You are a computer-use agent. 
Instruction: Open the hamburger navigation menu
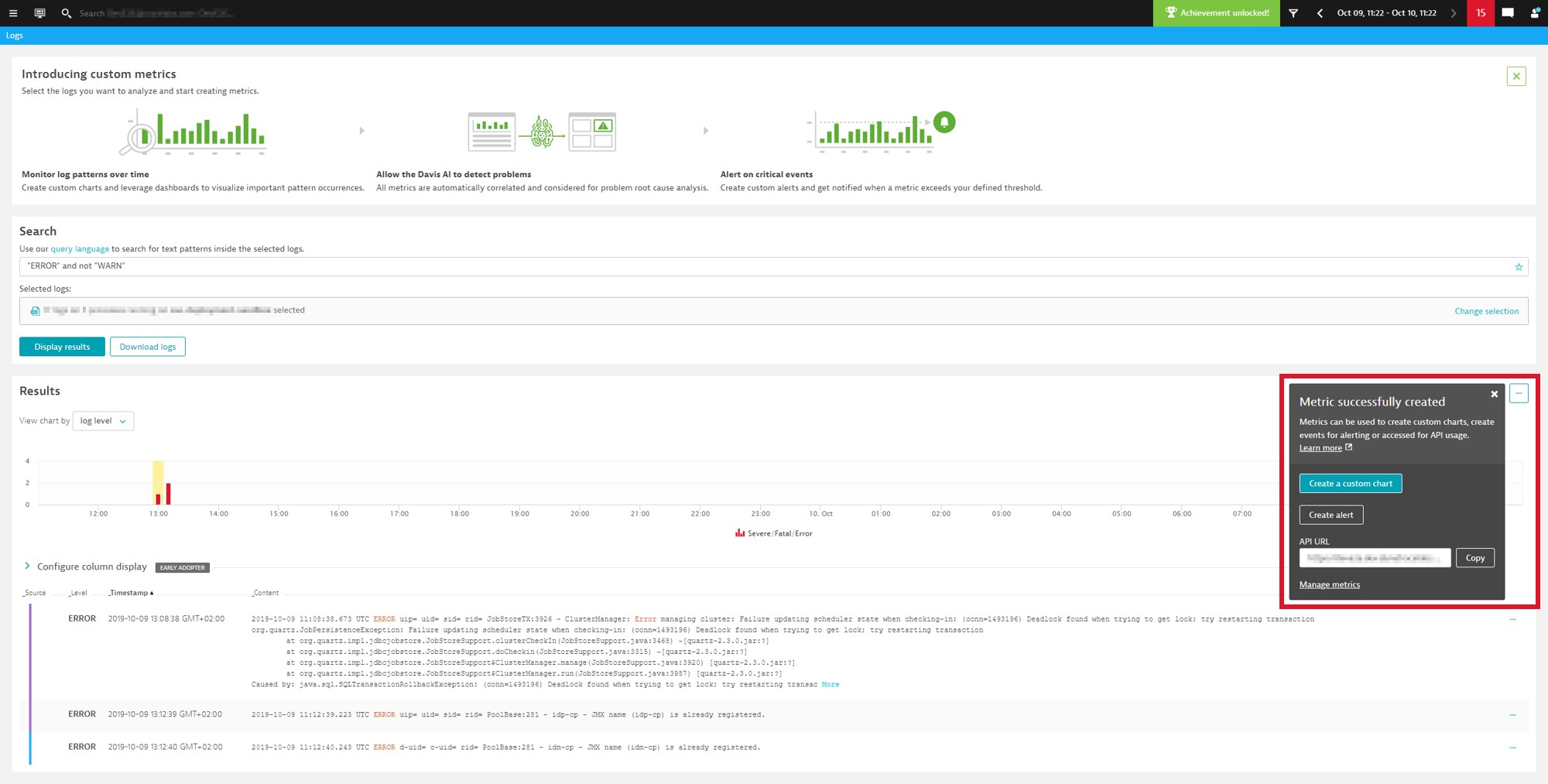click(x=13, y=13)
